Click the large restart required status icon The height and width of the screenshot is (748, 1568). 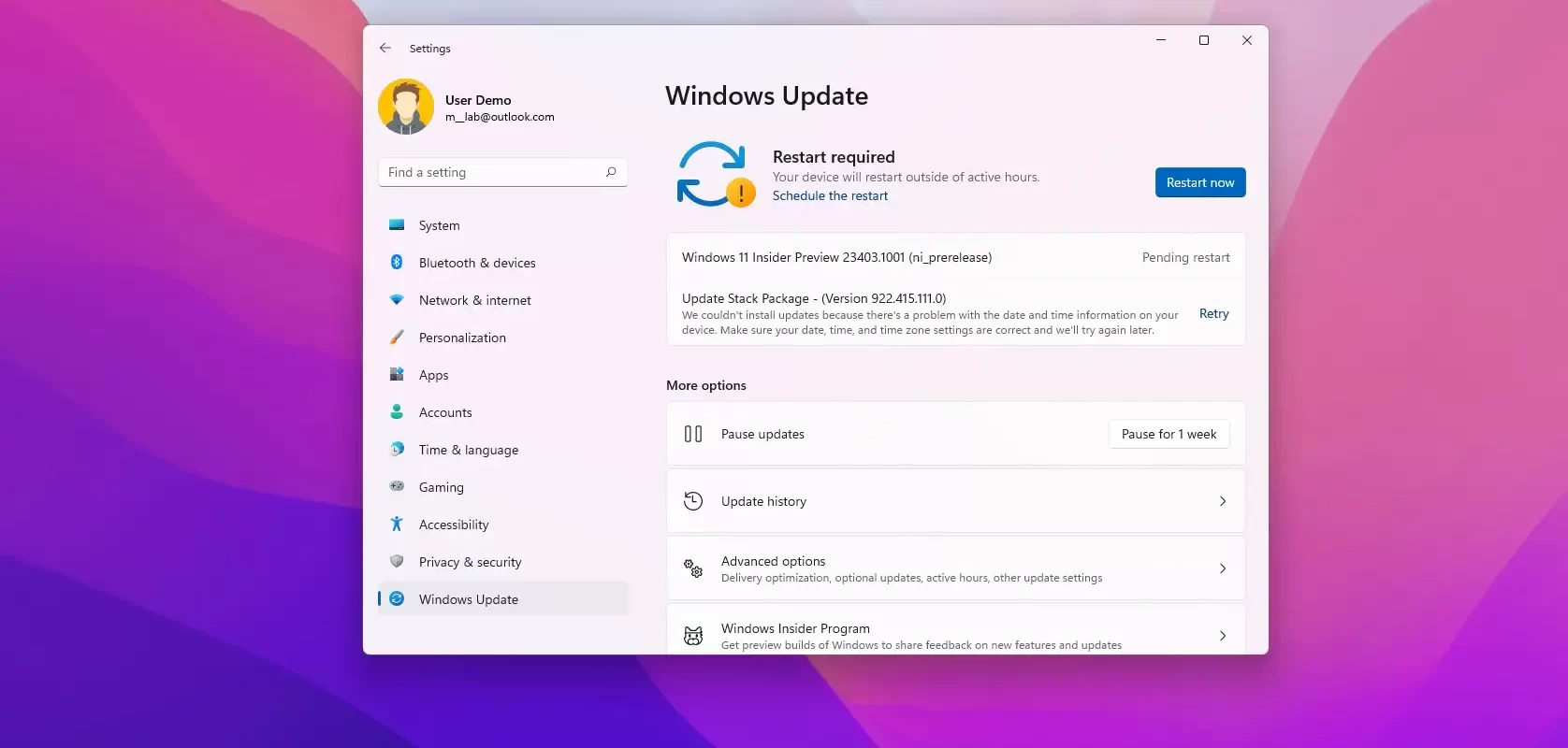click(x=716, y=175)
